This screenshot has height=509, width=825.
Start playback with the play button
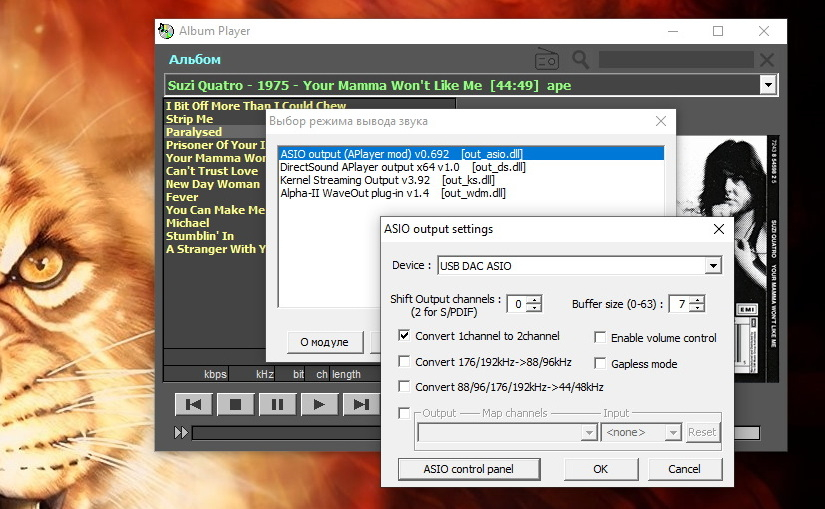tap(319, 404)
